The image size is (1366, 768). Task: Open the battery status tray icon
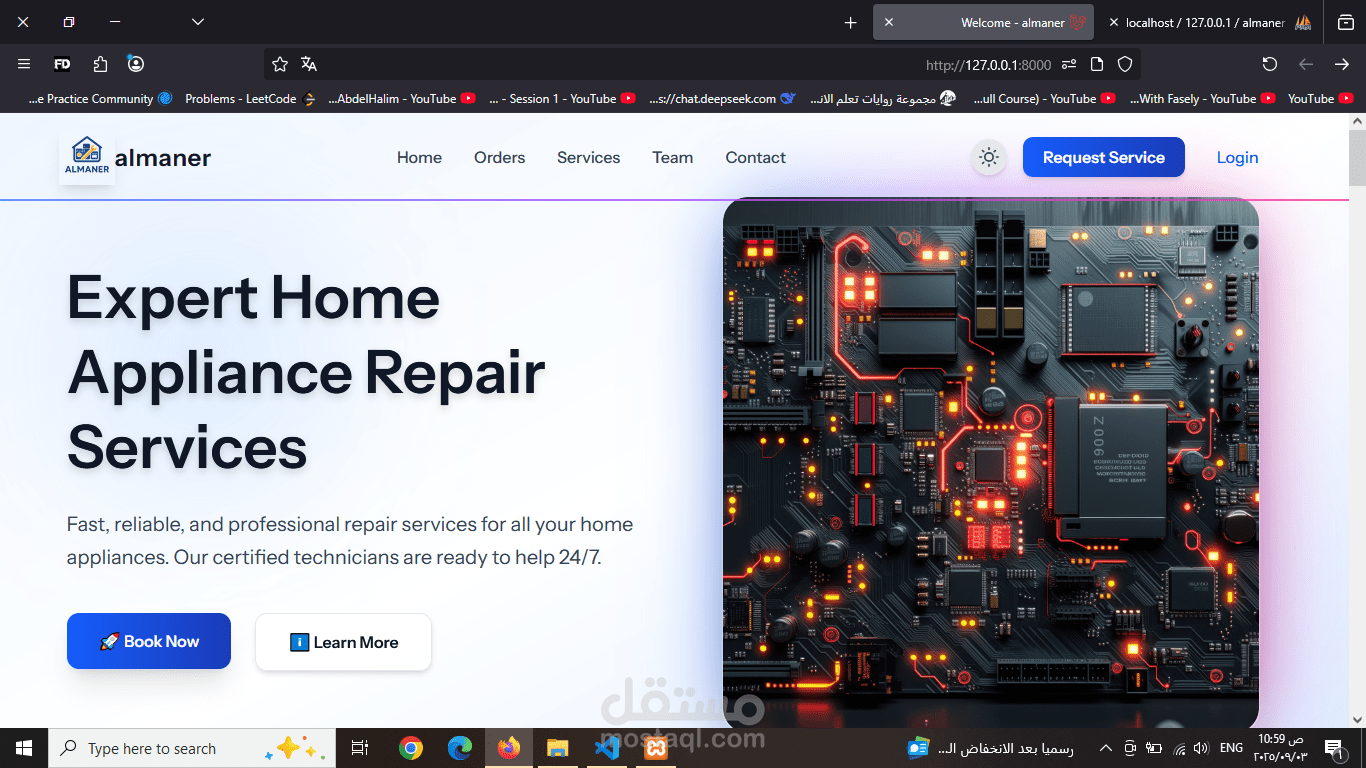point(1154,748)
